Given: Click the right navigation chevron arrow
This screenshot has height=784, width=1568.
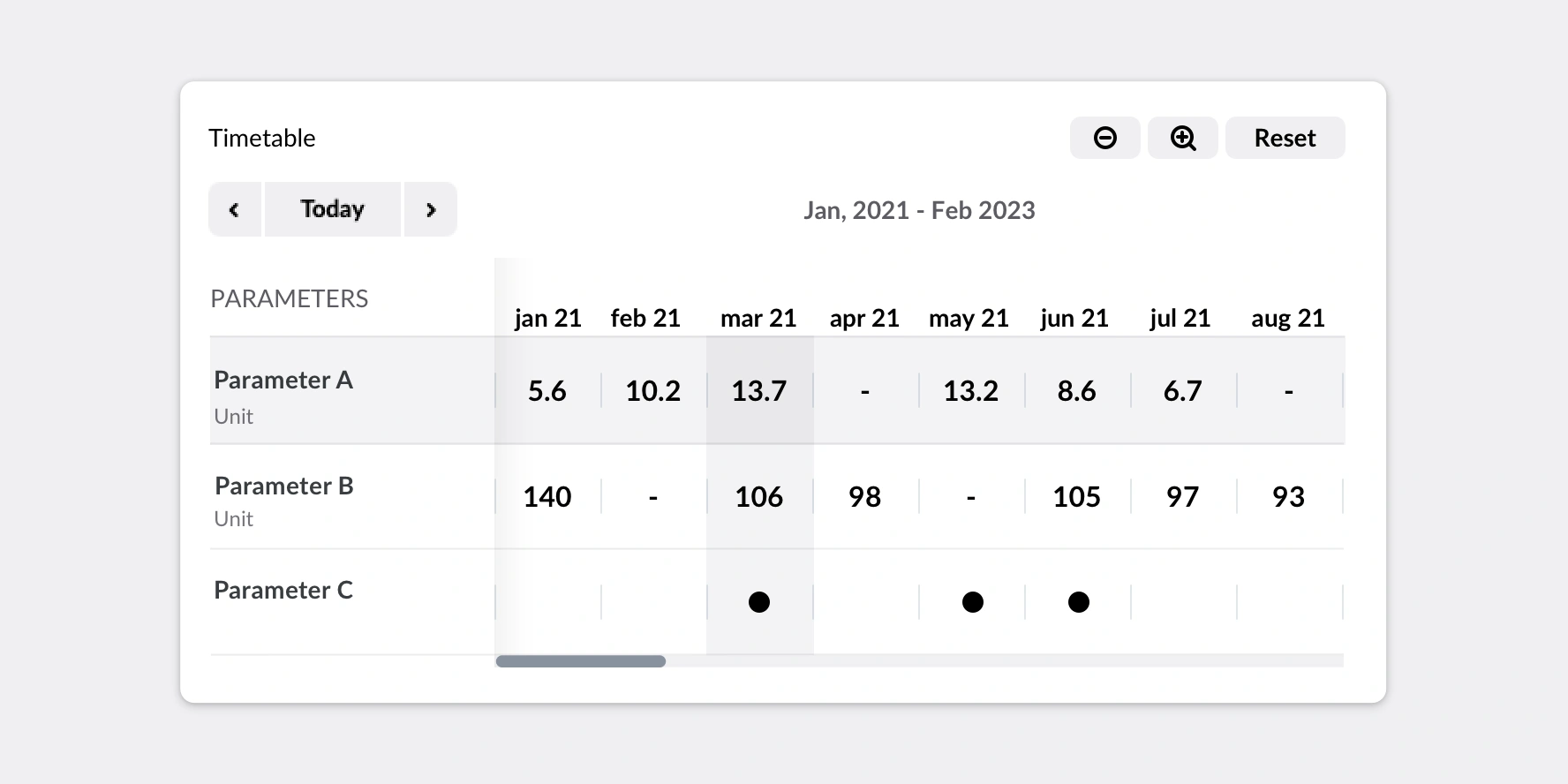Looking at the screenshot, I should tap(431, 209).
